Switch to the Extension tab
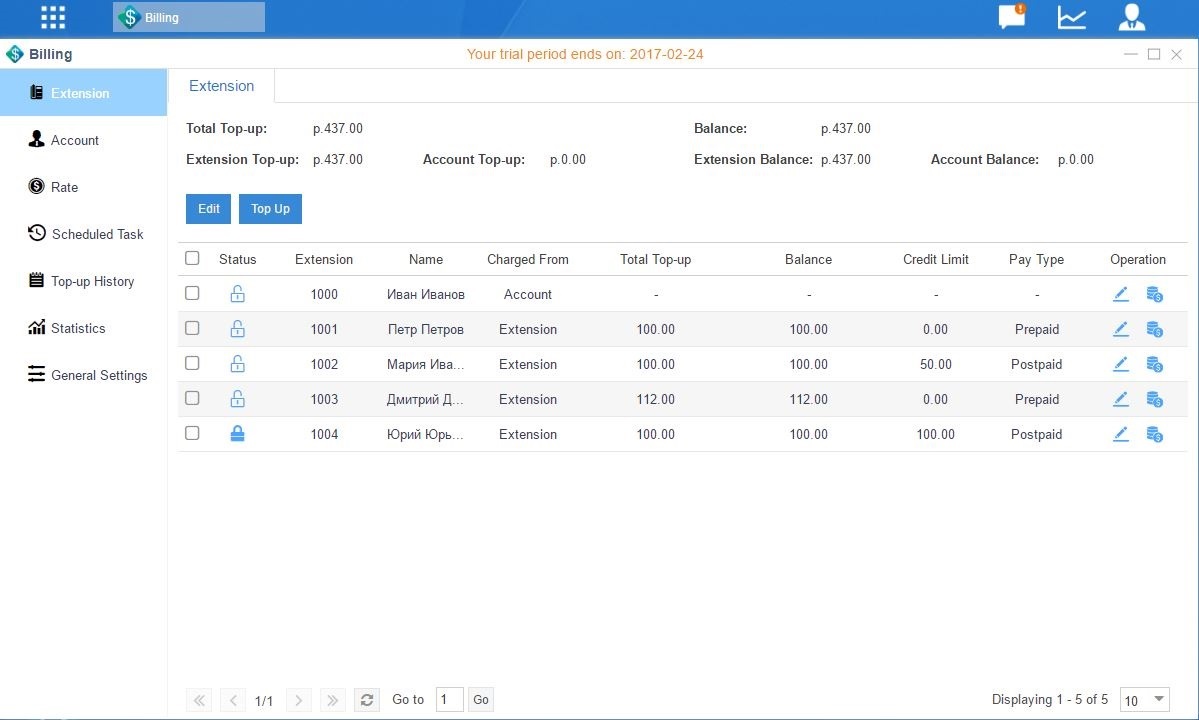Viewport: 1199px width, 720px height. click(x=221, y=86)
